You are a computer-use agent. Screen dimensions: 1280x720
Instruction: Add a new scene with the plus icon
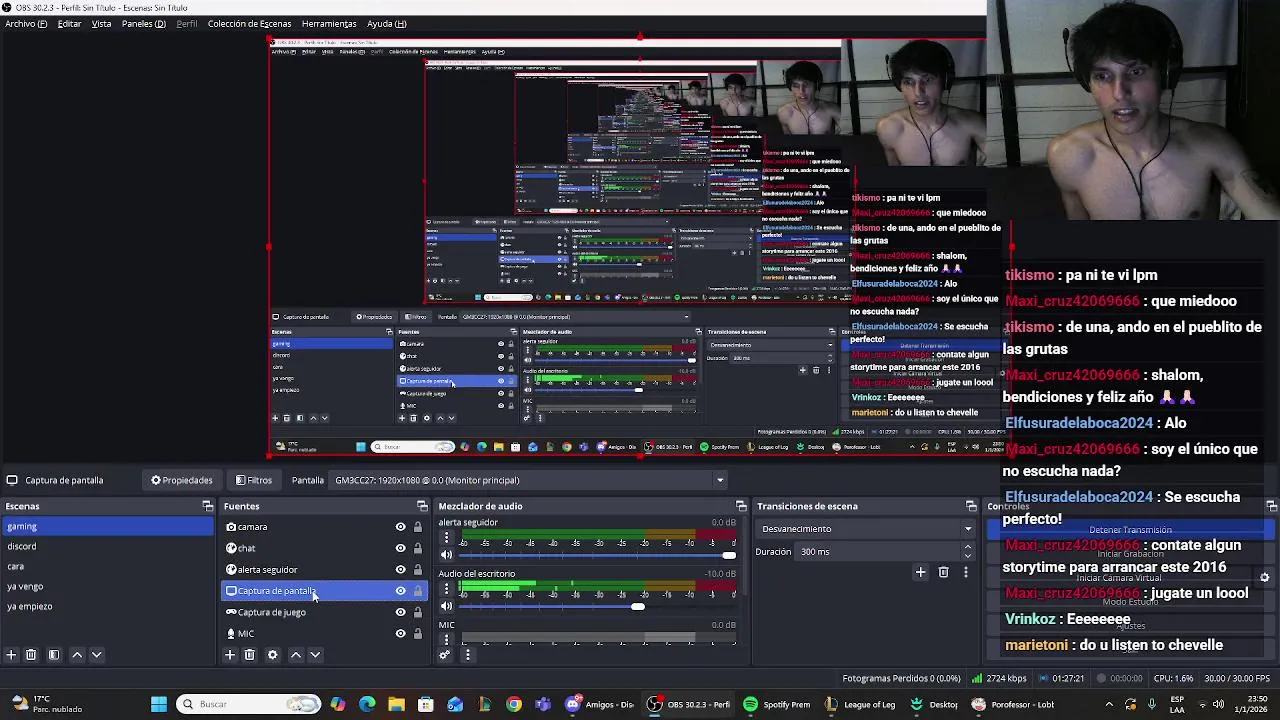pos(11,655)
